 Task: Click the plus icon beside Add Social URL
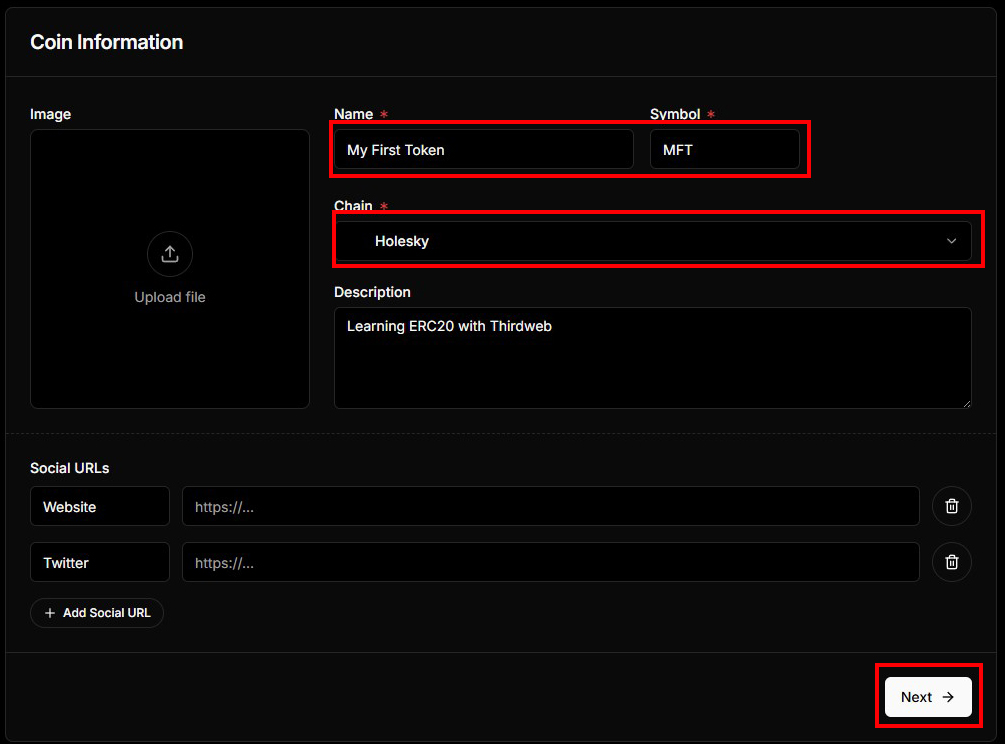coord(50,613)
